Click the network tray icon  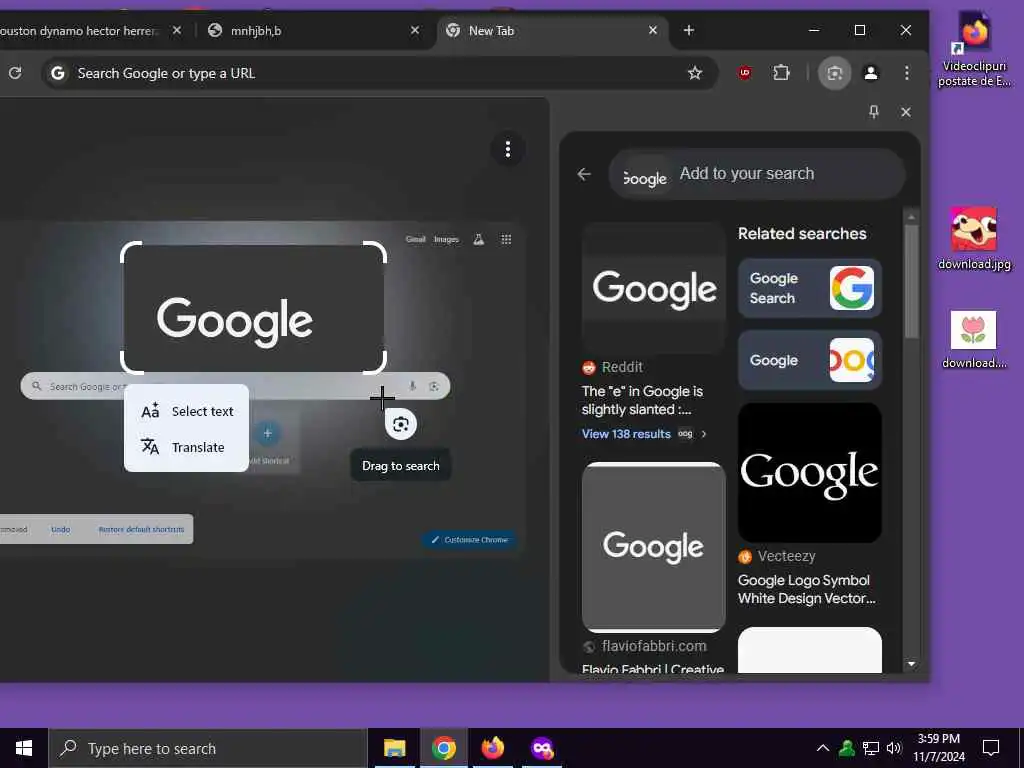(871, 748)
